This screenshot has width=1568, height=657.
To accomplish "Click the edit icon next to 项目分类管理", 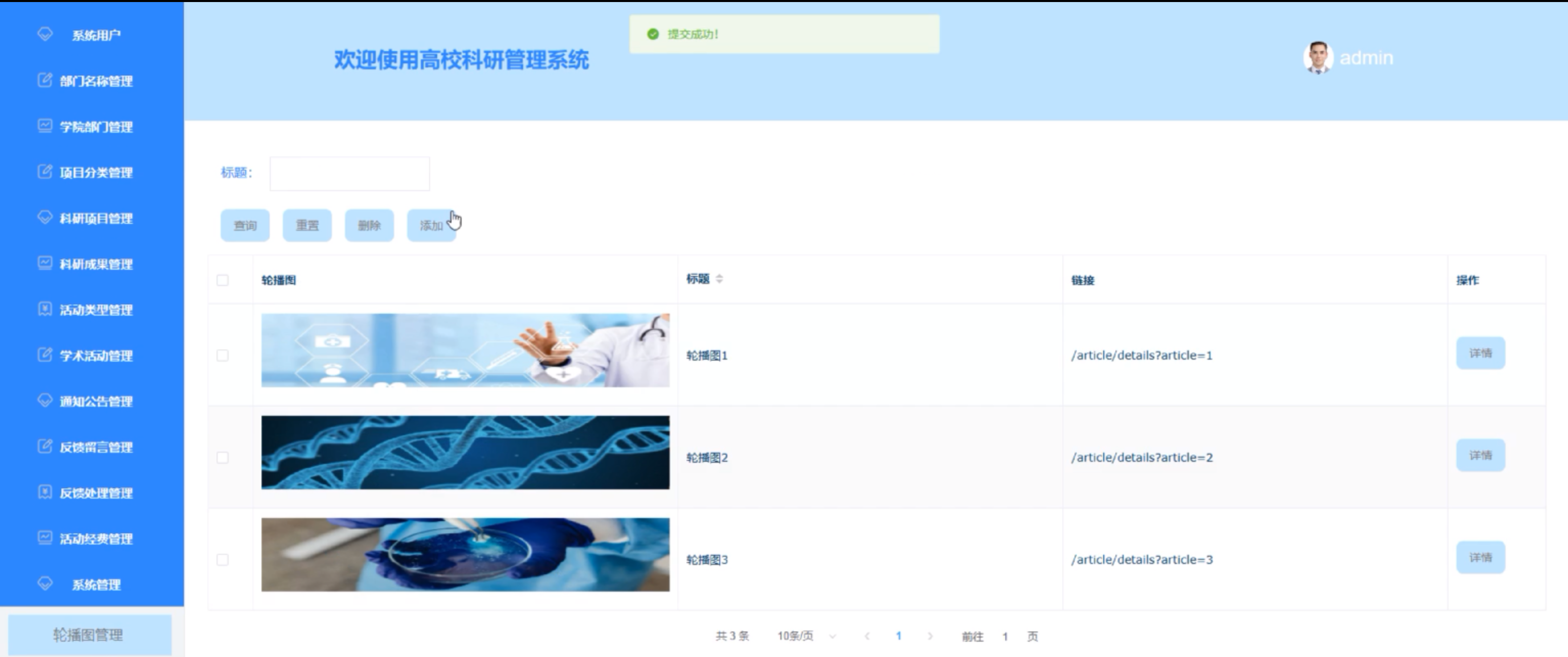I will pyautogui.click(x=44, y=171).
